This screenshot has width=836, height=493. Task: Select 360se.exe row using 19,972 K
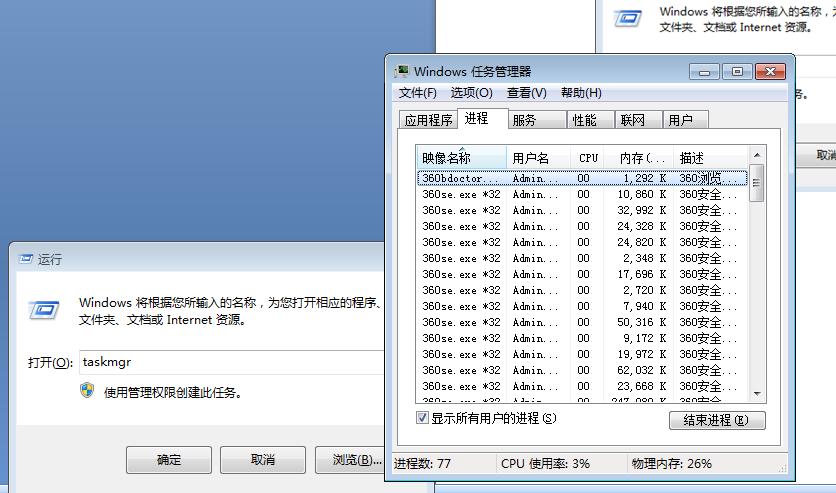point(582,354)
